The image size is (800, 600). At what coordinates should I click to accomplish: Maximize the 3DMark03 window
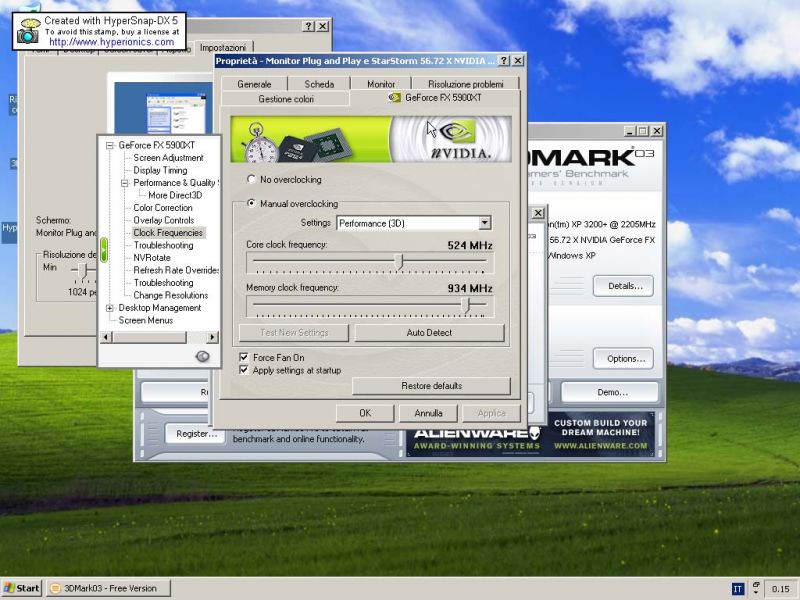pos(643,131)
